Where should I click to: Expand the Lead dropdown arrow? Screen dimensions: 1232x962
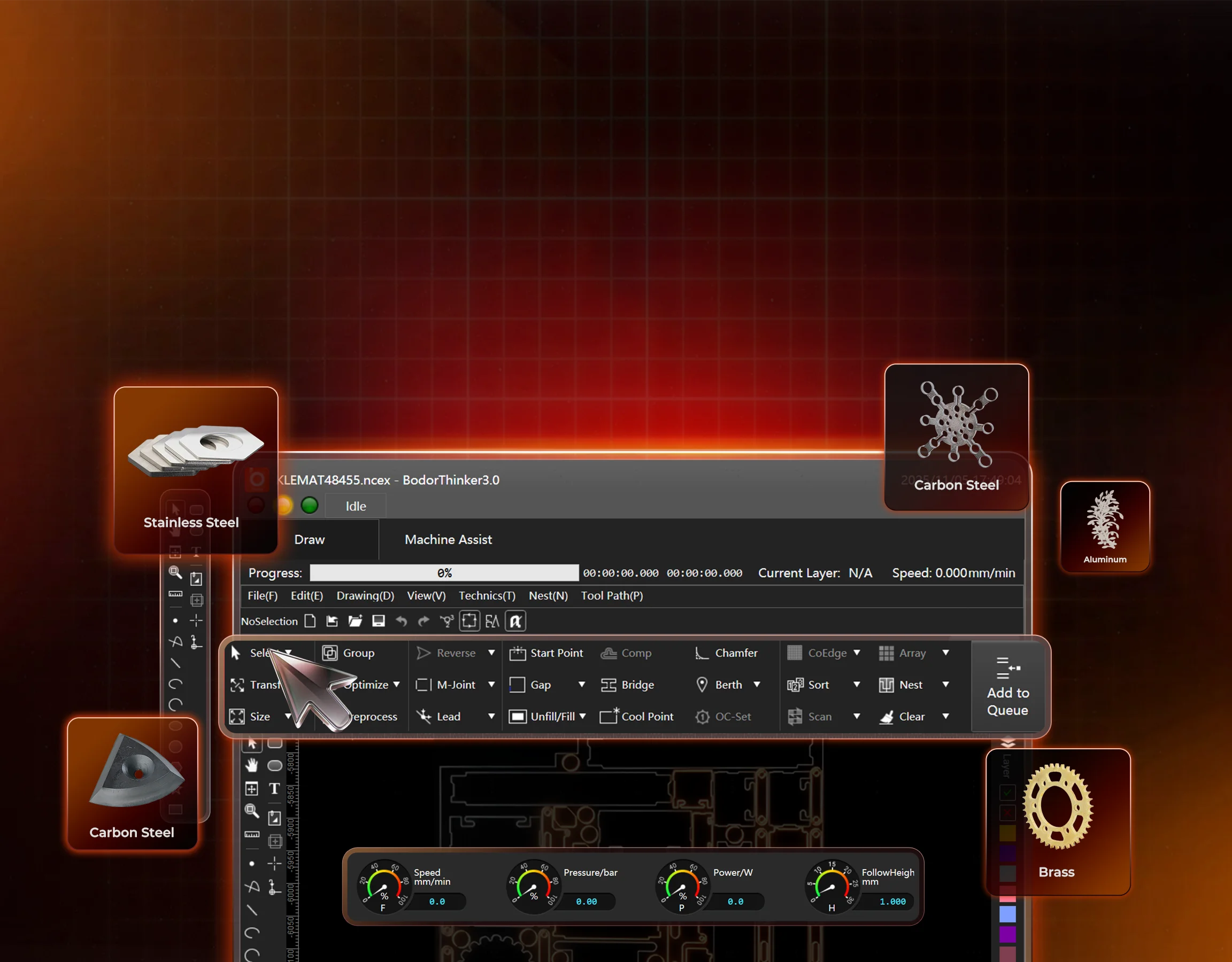491,716
